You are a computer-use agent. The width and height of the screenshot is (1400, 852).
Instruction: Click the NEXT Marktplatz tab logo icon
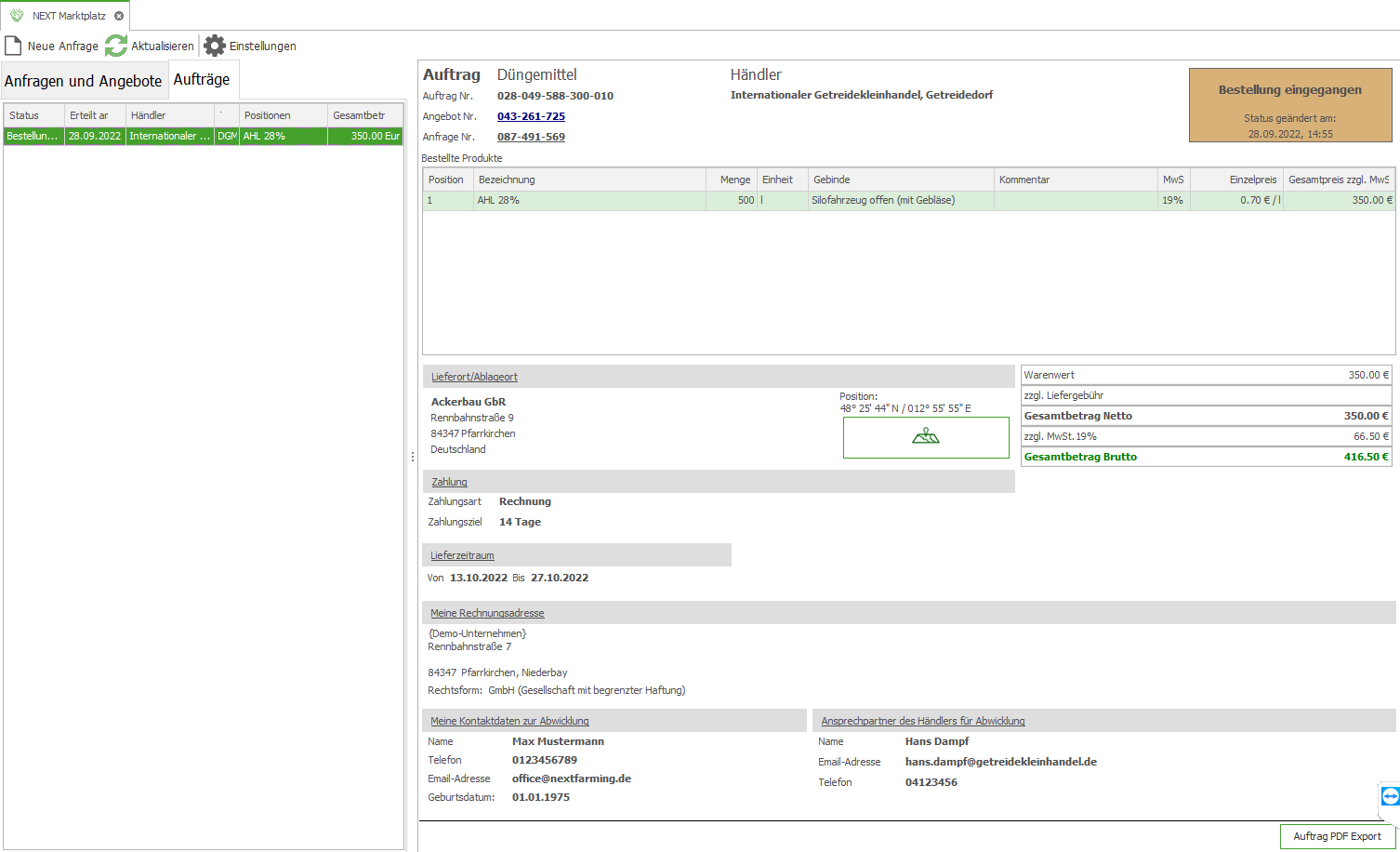pos(17,16)
